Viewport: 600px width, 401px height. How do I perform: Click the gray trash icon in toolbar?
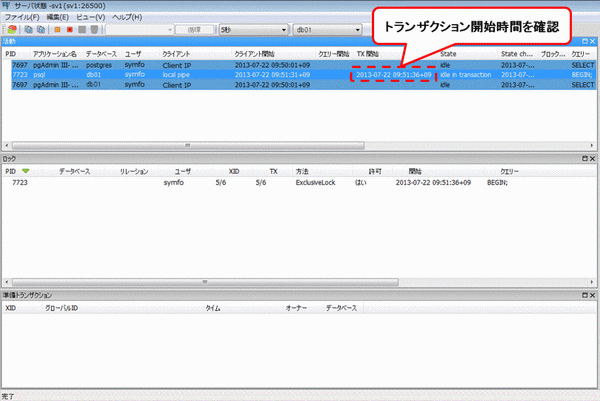(94, 30)
